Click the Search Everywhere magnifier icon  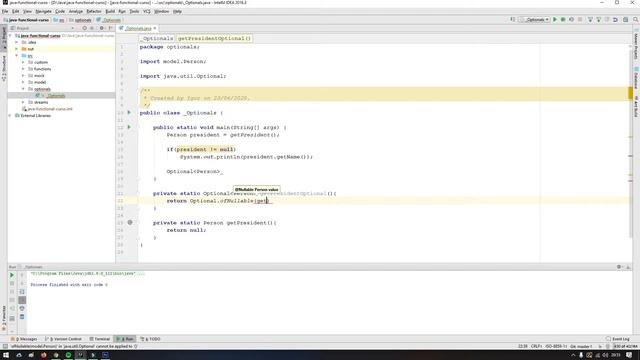[x=636, y=20]
